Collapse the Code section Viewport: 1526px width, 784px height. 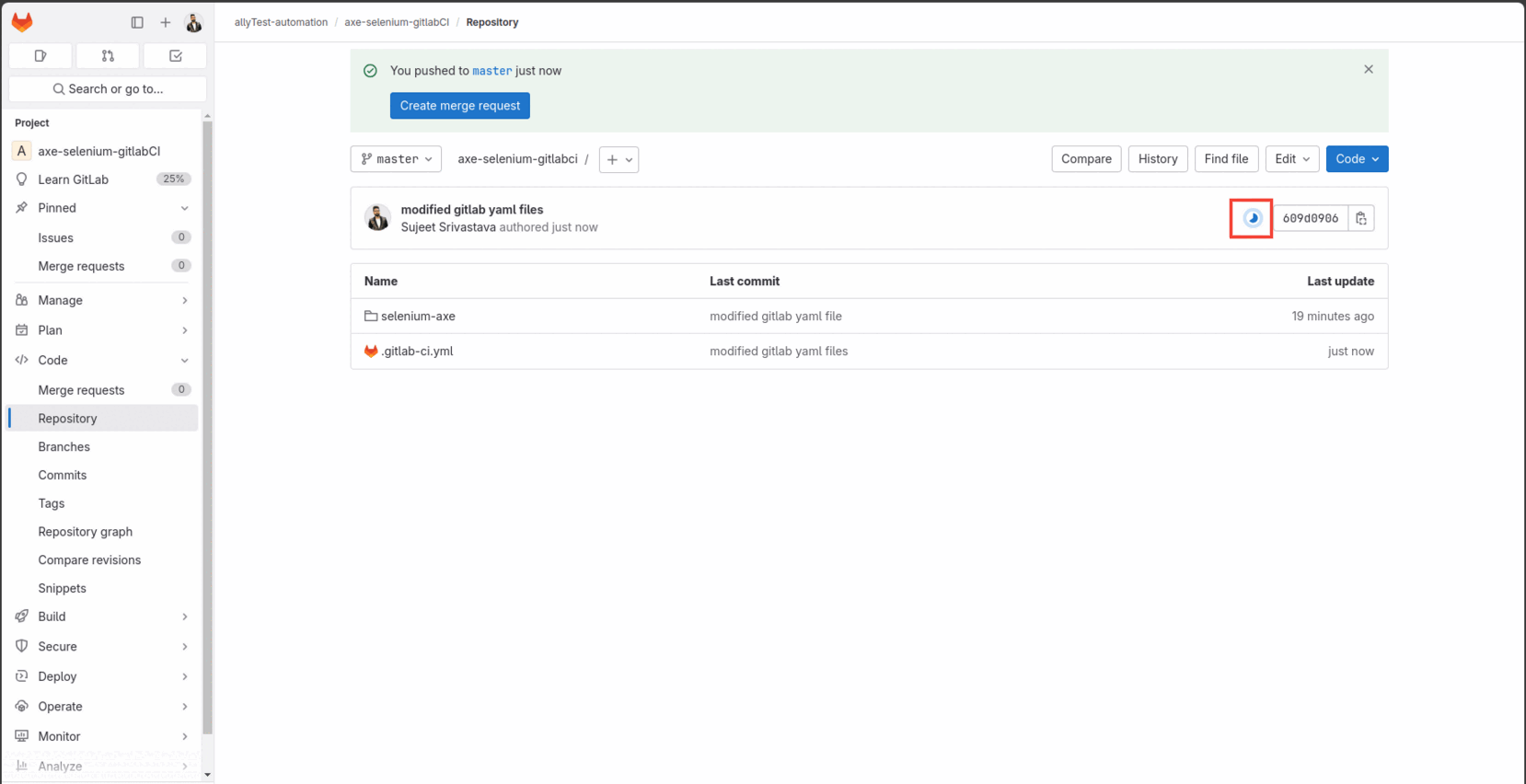[184, 360]
